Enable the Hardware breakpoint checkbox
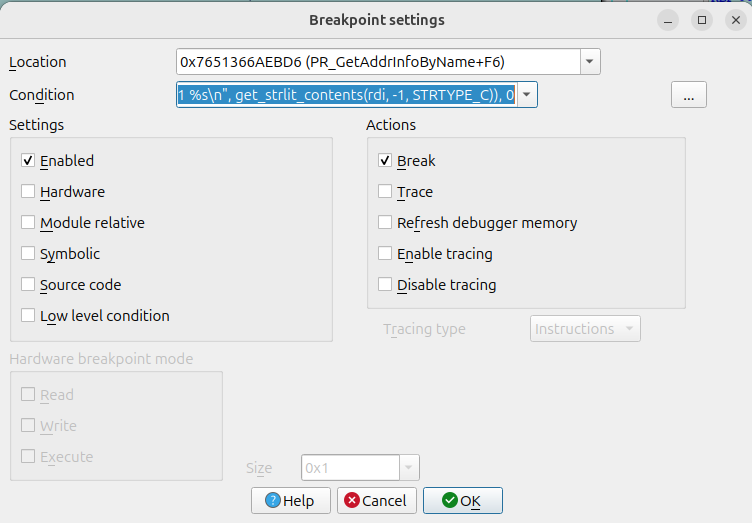The height and width of the screenshot is (523, 752). (28, 191)
